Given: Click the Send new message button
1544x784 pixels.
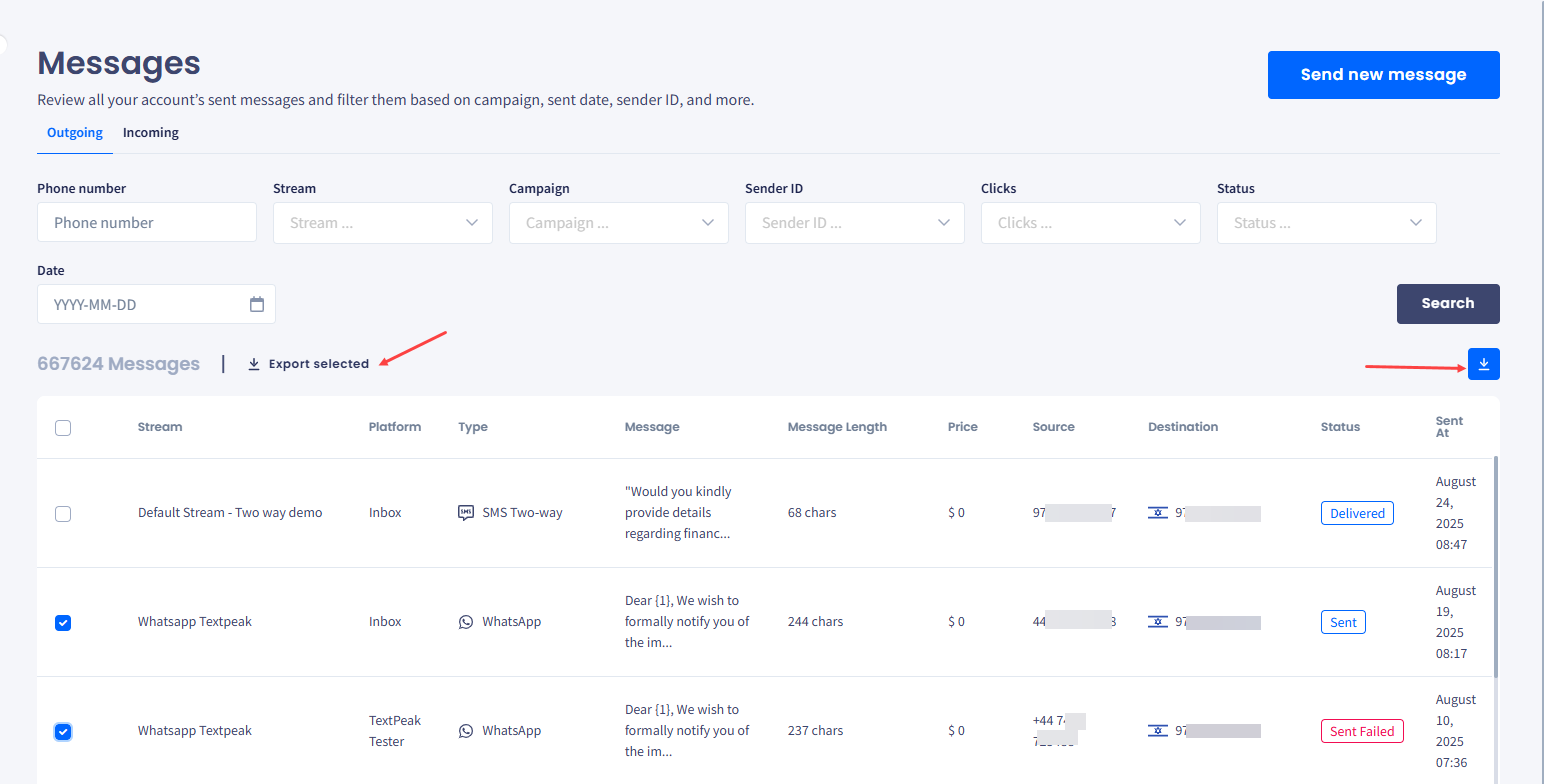Looking at the screenshot, I should click(x=1383, y=74).
